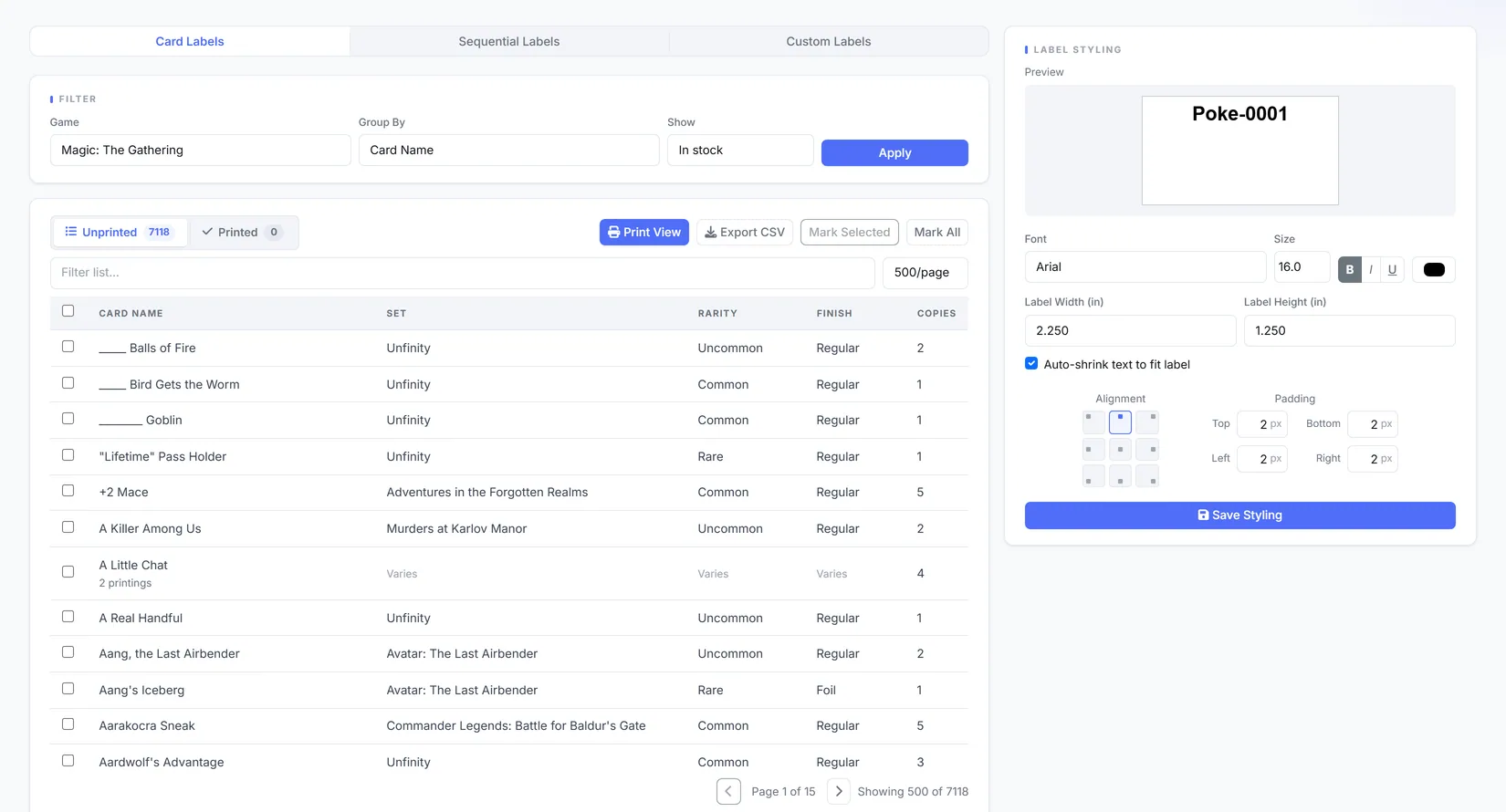The width and height of the screenshot is (1506, 812).
Task: Focus the Filter list search field
Action: [x=463, y=273]
